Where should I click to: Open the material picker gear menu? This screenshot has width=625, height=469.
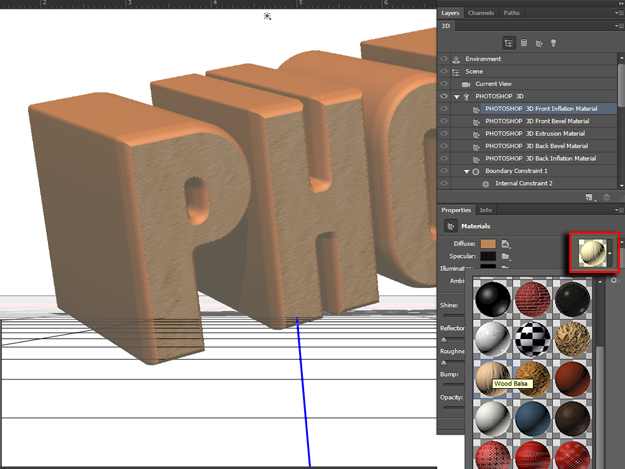(614, 281)
